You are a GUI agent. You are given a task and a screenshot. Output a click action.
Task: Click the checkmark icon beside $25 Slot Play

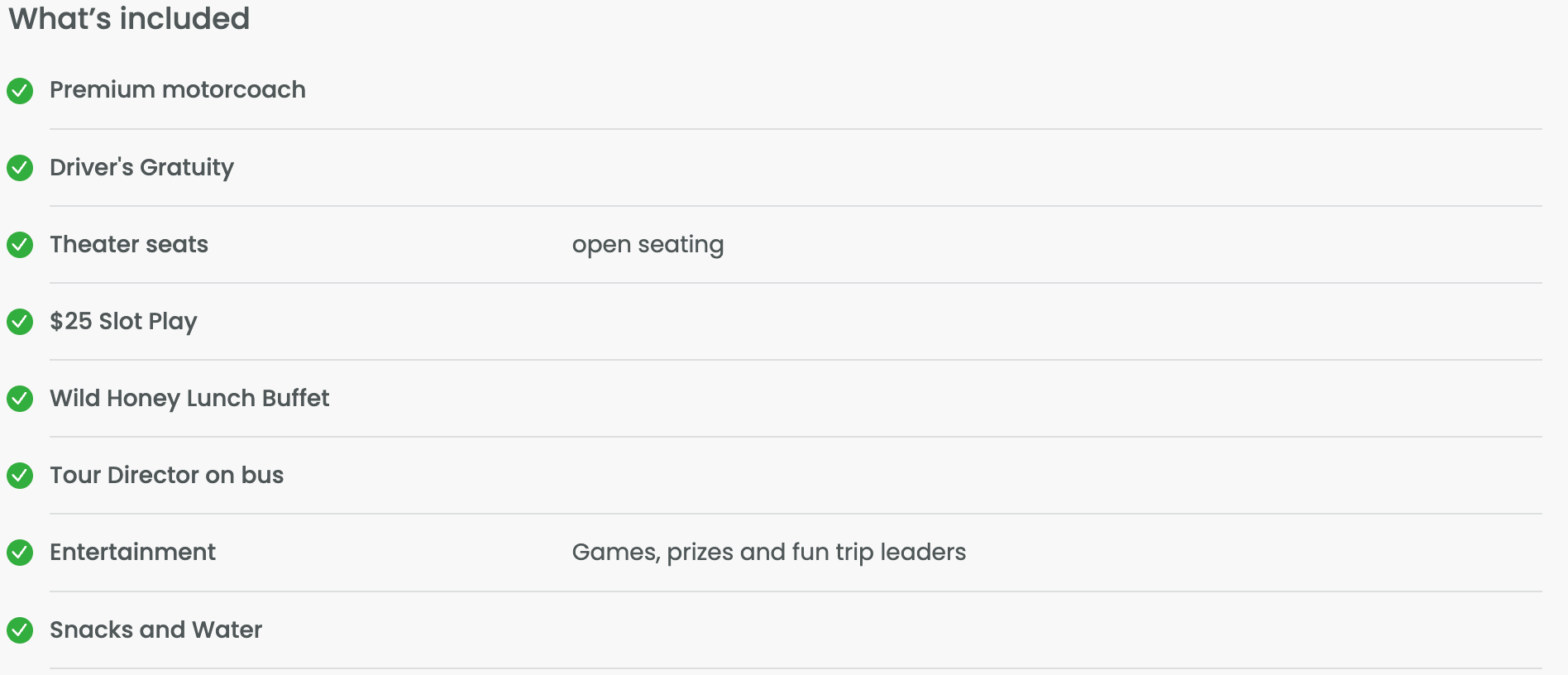[x=20, y=322]
